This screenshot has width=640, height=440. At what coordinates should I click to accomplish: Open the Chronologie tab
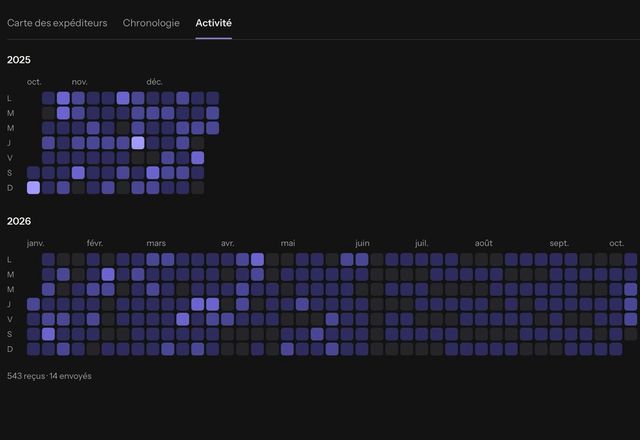151,23
